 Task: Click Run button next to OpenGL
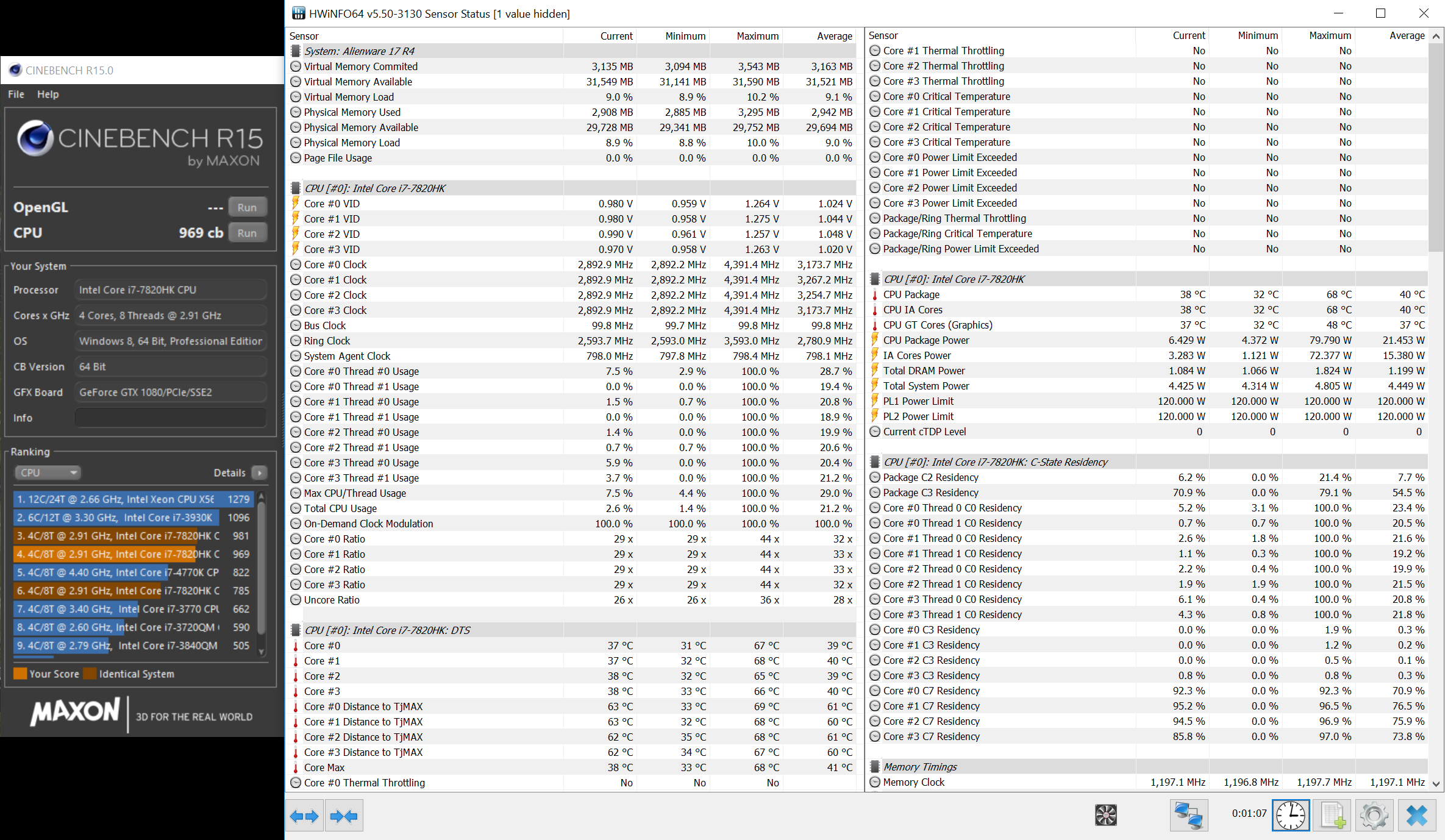click(247, 207)
